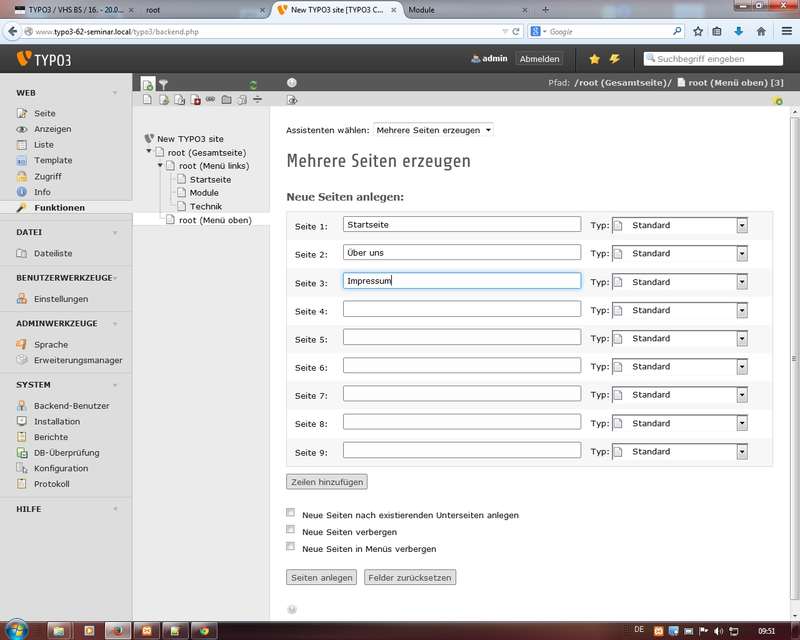Collapse the 'root (Menü links)' tree node
This screenshot has width=800, height=640.
160,165
